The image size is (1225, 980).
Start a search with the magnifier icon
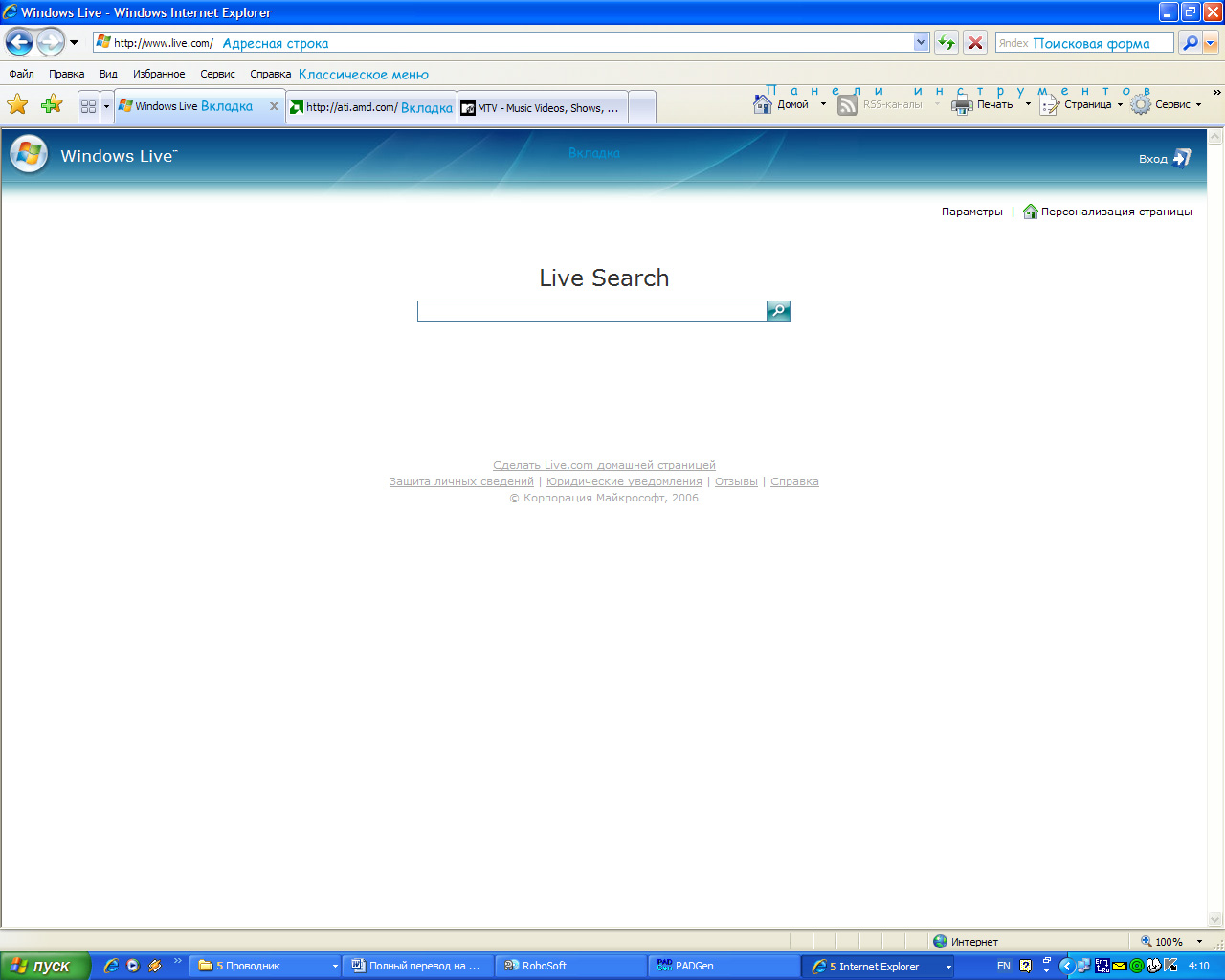1190,43
